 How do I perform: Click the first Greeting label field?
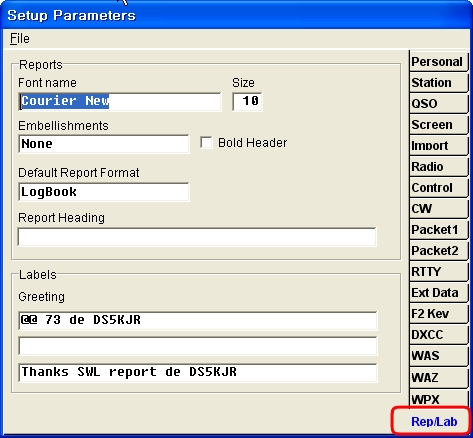point(198,321)
